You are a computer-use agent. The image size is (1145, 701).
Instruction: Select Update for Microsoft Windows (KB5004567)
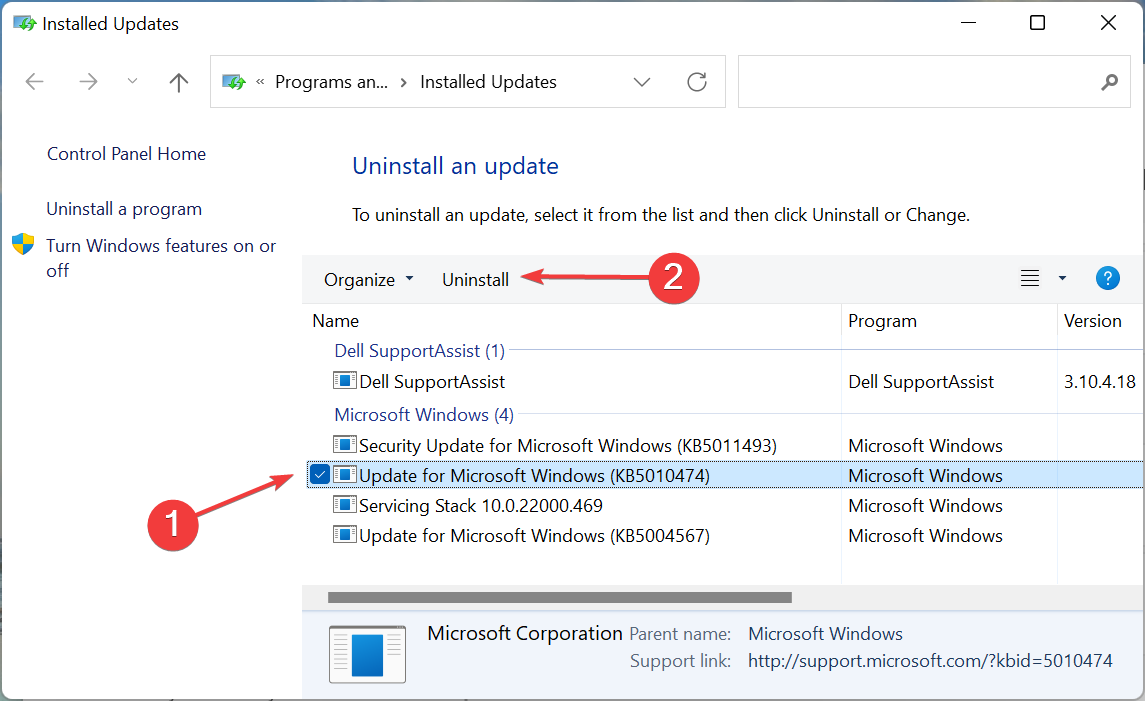[x=724, y=535]
